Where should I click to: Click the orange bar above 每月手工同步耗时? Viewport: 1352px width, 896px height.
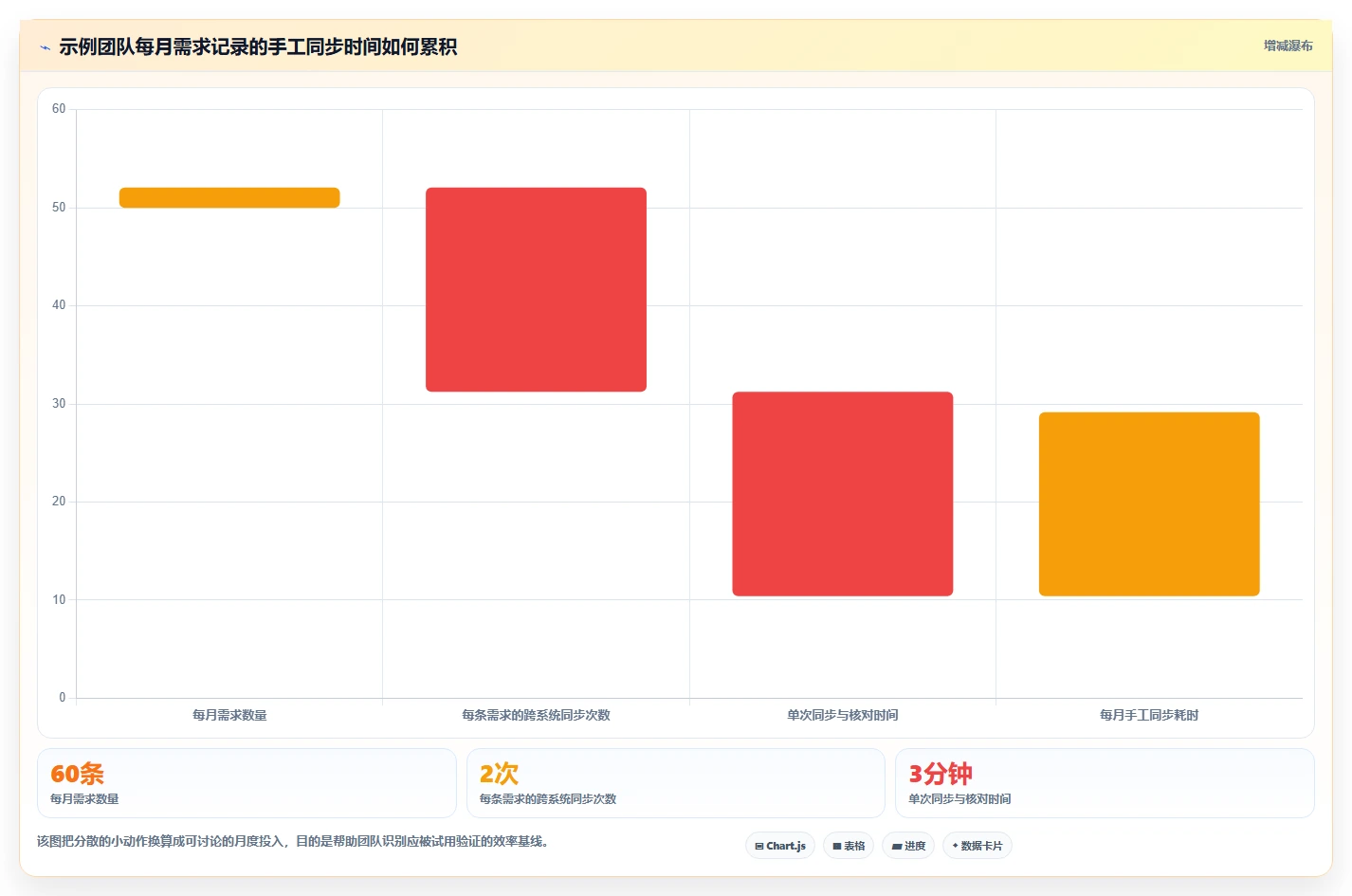click(x=1149, y=504)
